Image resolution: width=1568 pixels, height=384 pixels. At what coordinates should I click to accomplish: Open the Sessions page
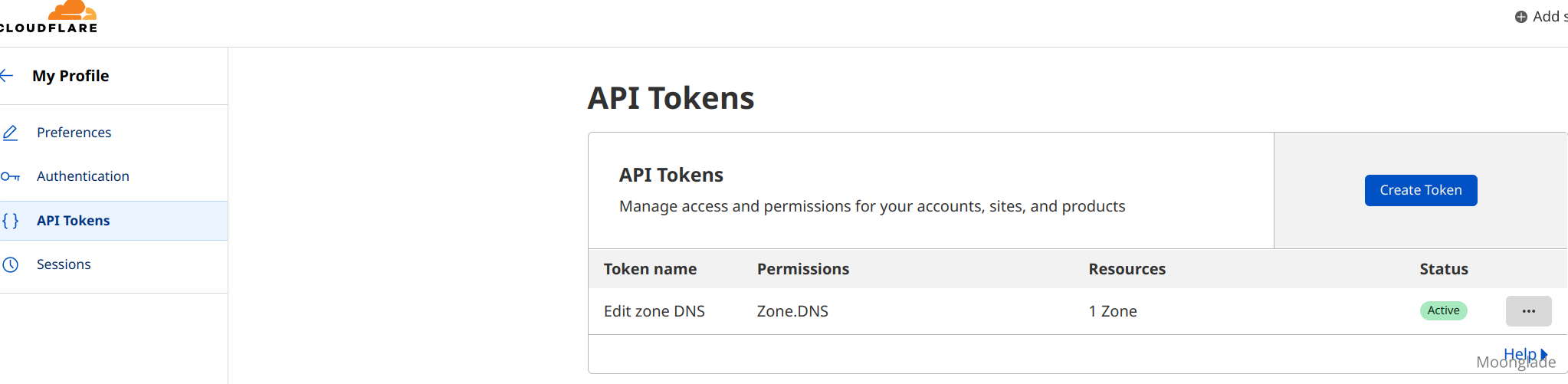[x=64, y=264]
